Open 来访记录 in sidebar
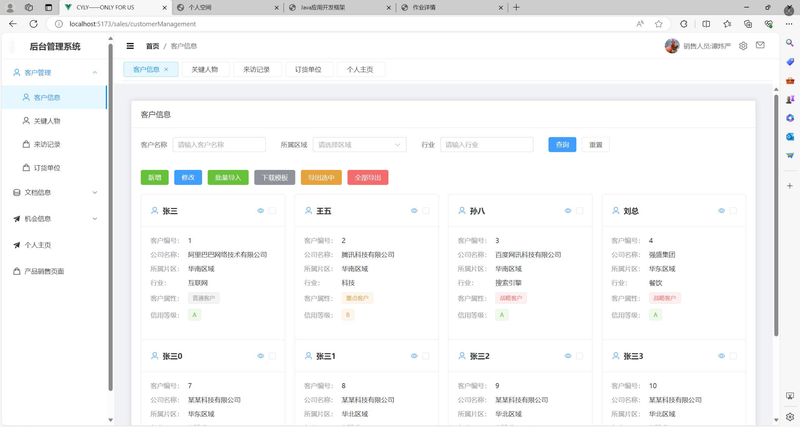Image resolution: width=800 pixels, height=427 pixels. 55,144
